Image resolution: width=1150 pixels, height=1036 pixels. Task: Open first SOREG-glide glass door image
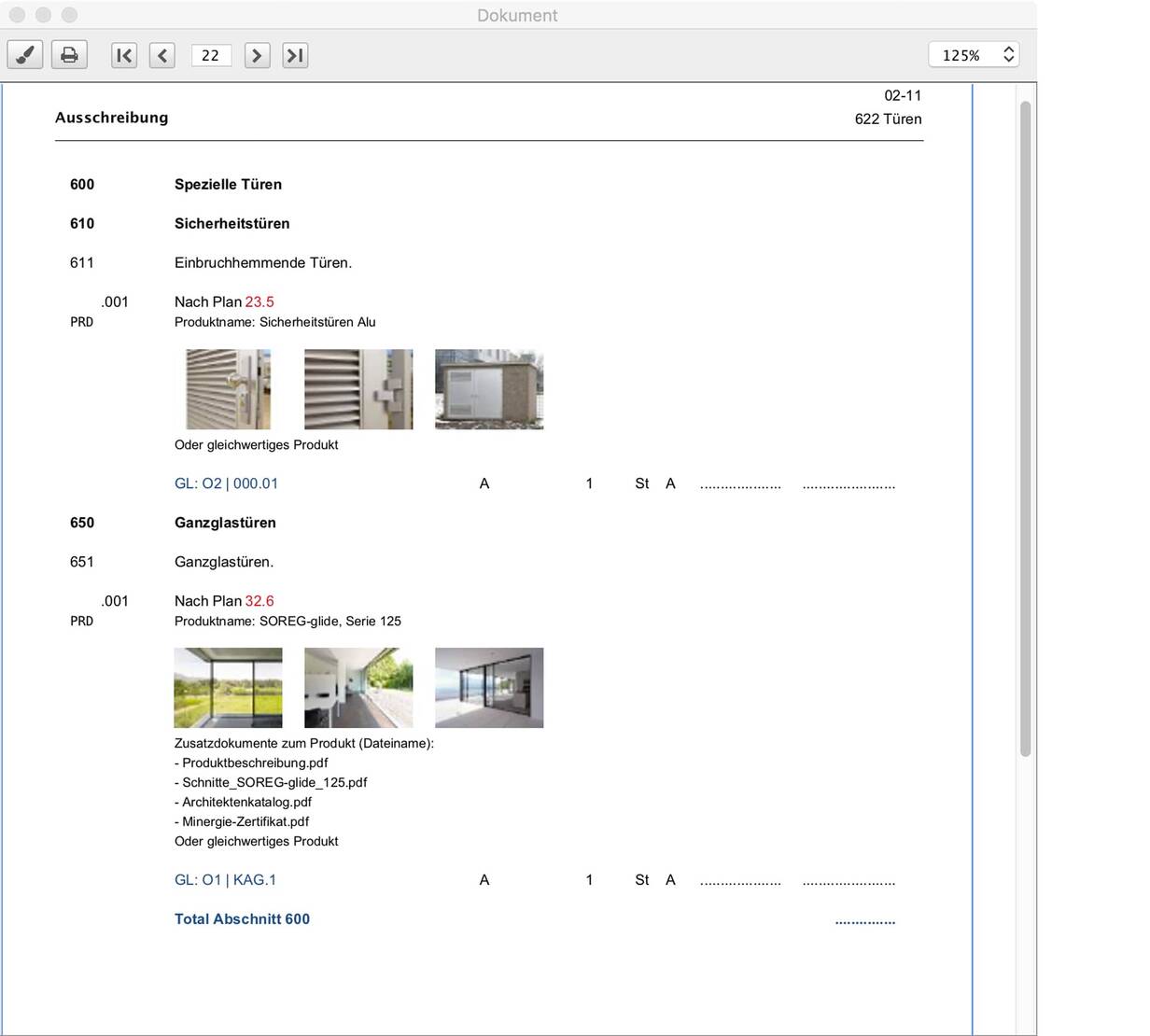coord(228,688)
